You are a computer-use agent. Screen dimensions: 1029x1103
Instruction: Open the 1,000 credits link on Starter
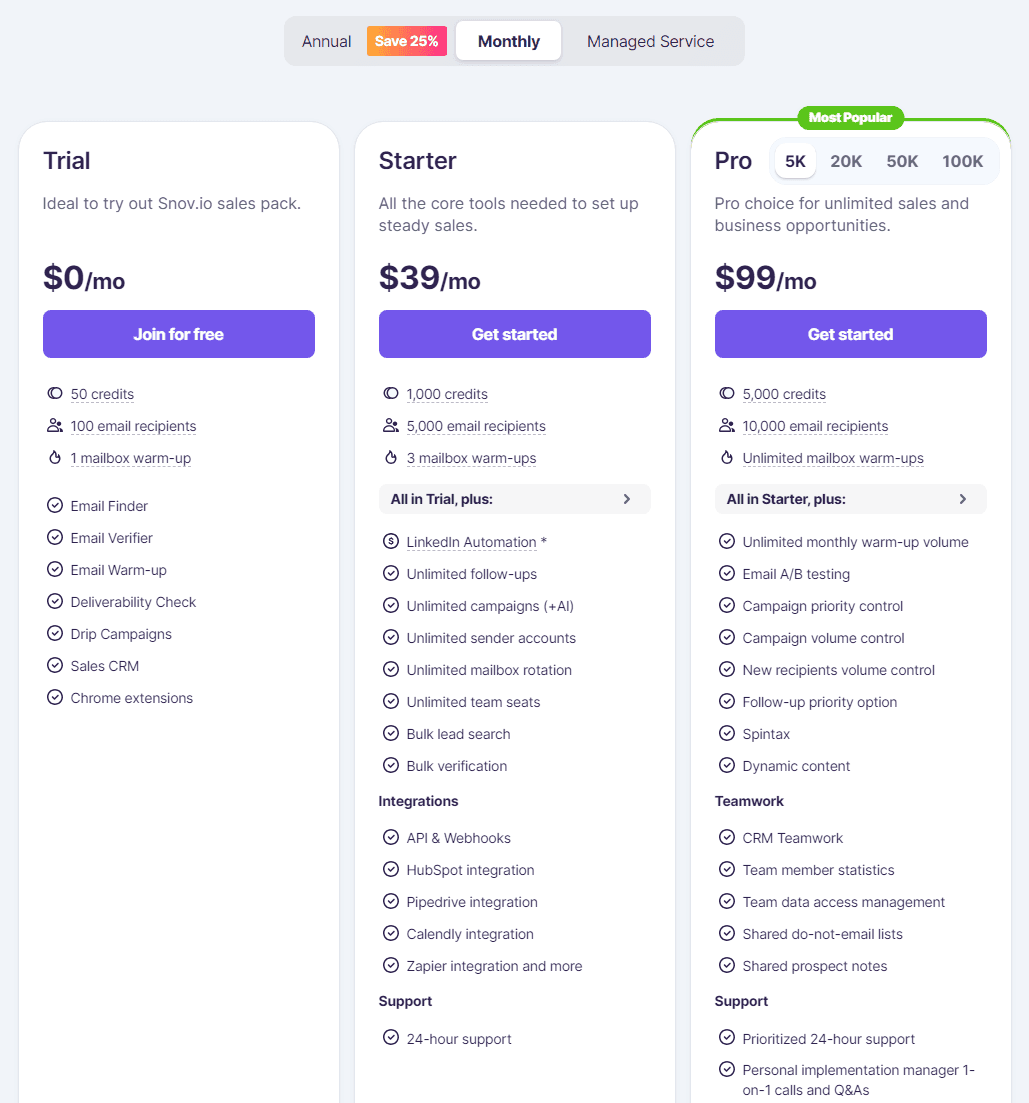[447, 393]
